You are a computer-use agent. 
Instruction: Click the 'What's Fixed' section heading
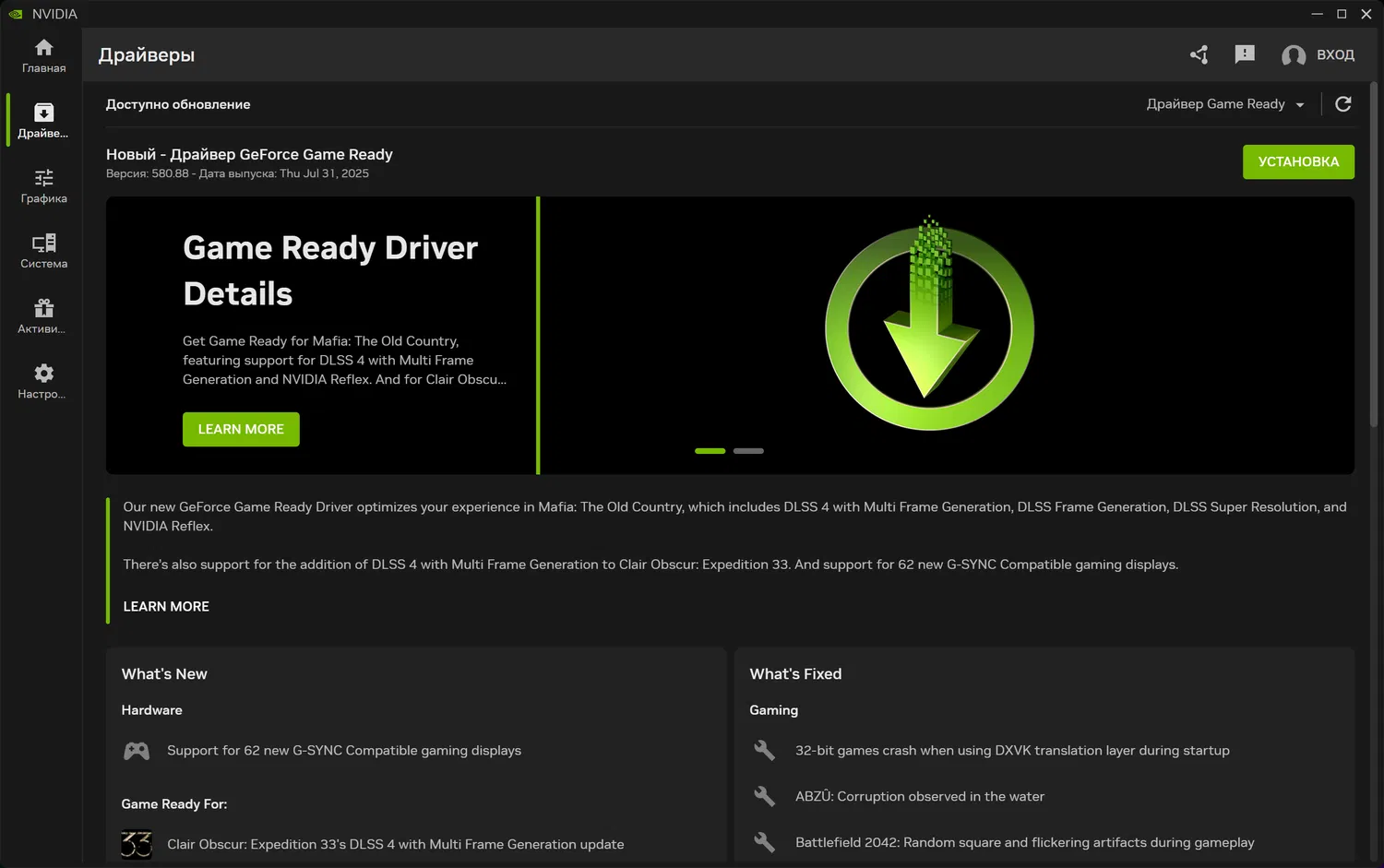coord(795,674)
